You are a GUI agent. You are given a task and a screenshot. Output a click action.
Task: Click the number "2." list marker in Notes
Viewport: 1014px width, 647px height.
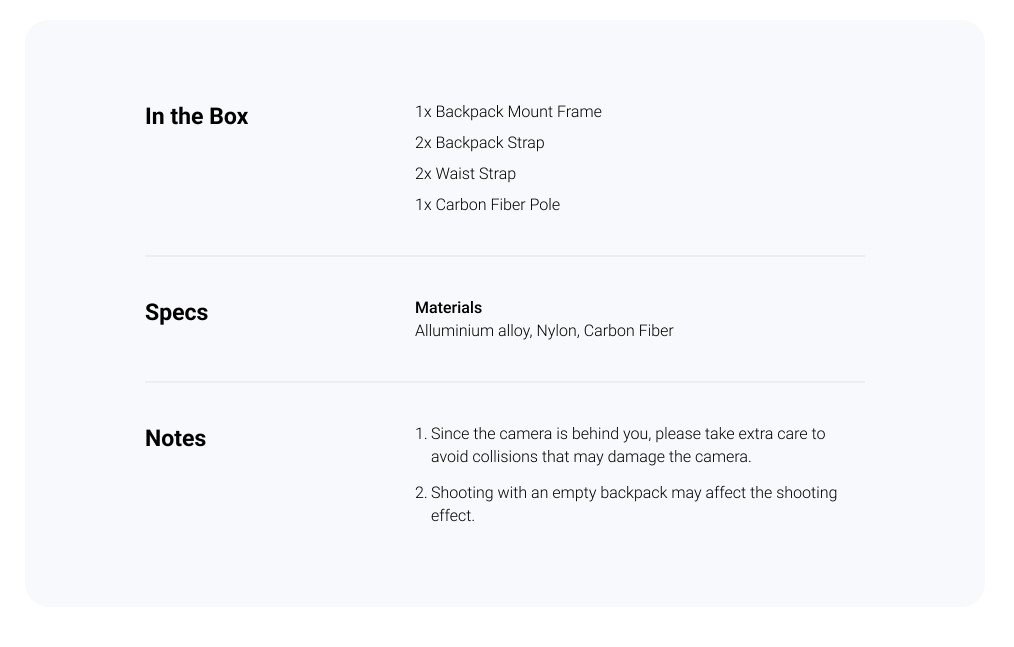421,492
